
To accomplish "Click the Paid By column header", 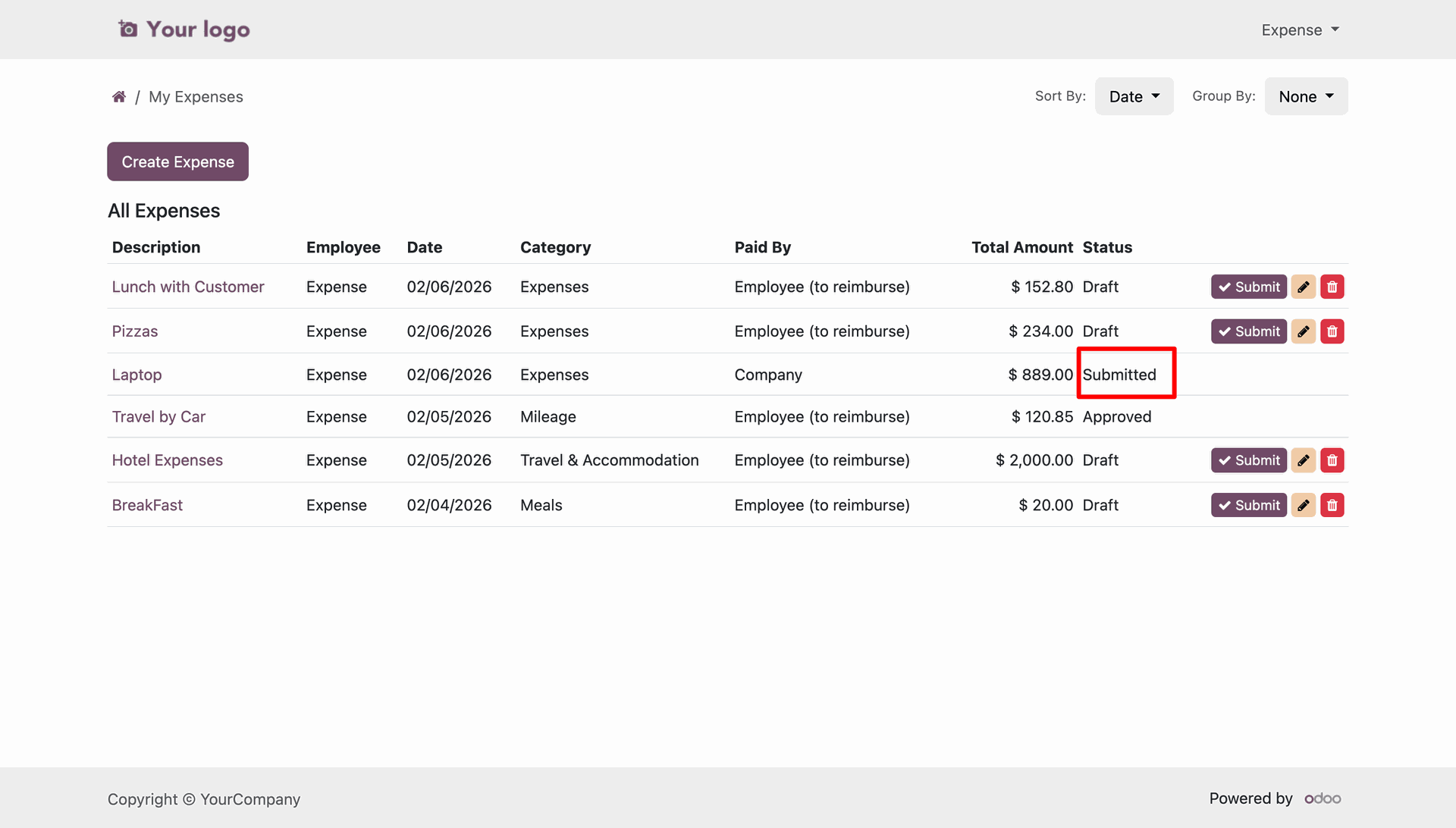I will click(x=763, y=247).
